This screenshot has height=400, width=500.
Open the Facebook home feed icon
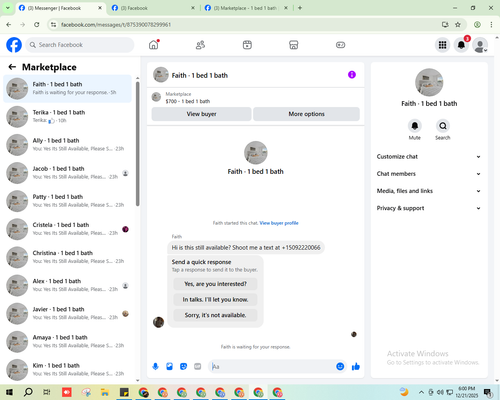point(154,45)
